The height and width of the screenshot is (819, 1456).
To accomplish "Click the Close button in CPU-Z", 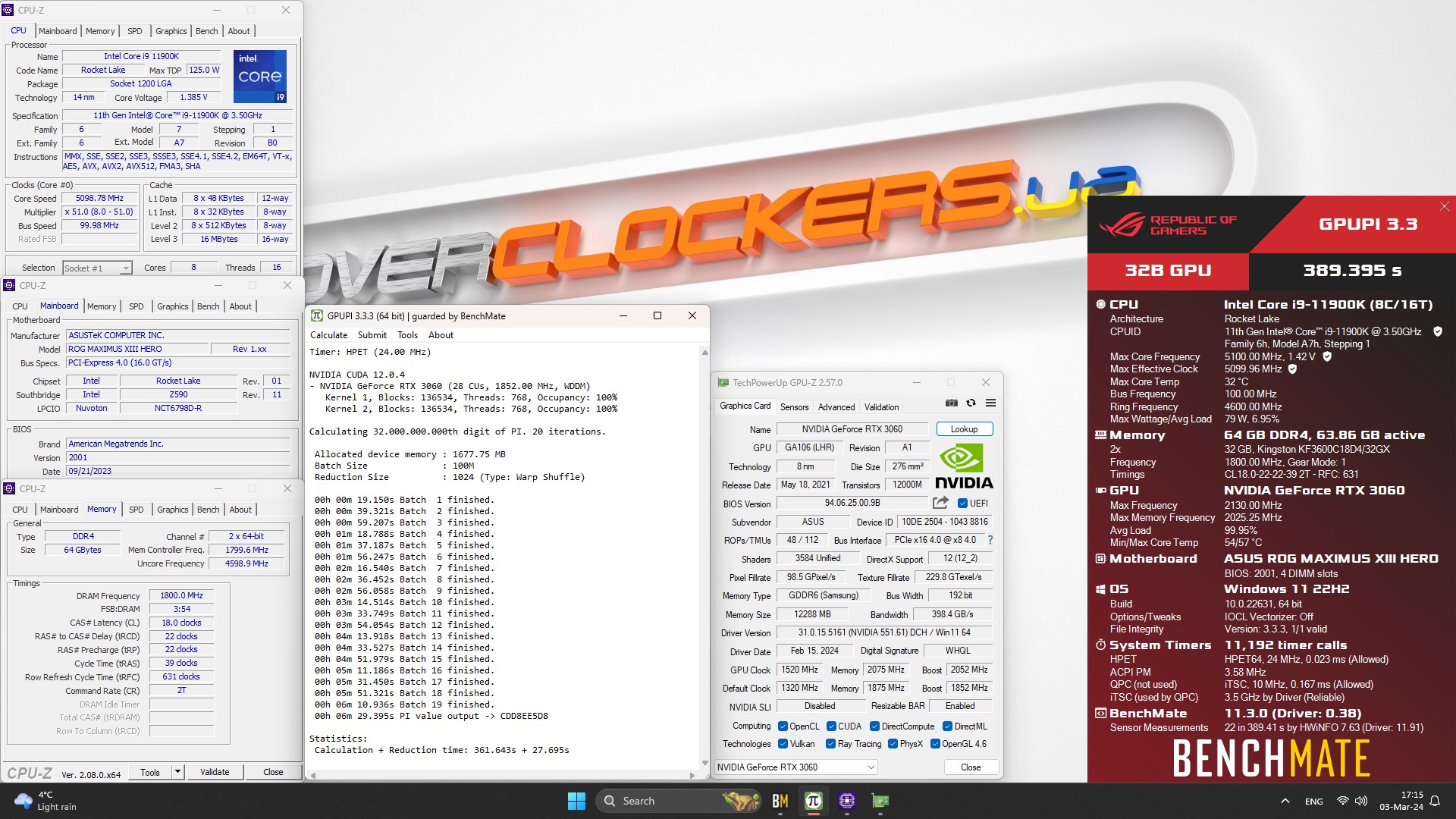I will [273, 772].
